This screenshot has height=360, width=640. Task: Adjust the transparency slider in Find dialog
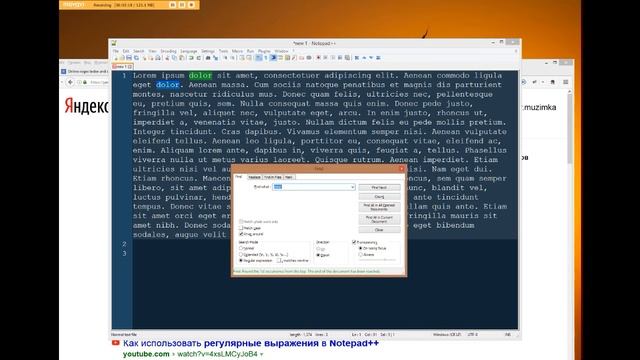378,260
